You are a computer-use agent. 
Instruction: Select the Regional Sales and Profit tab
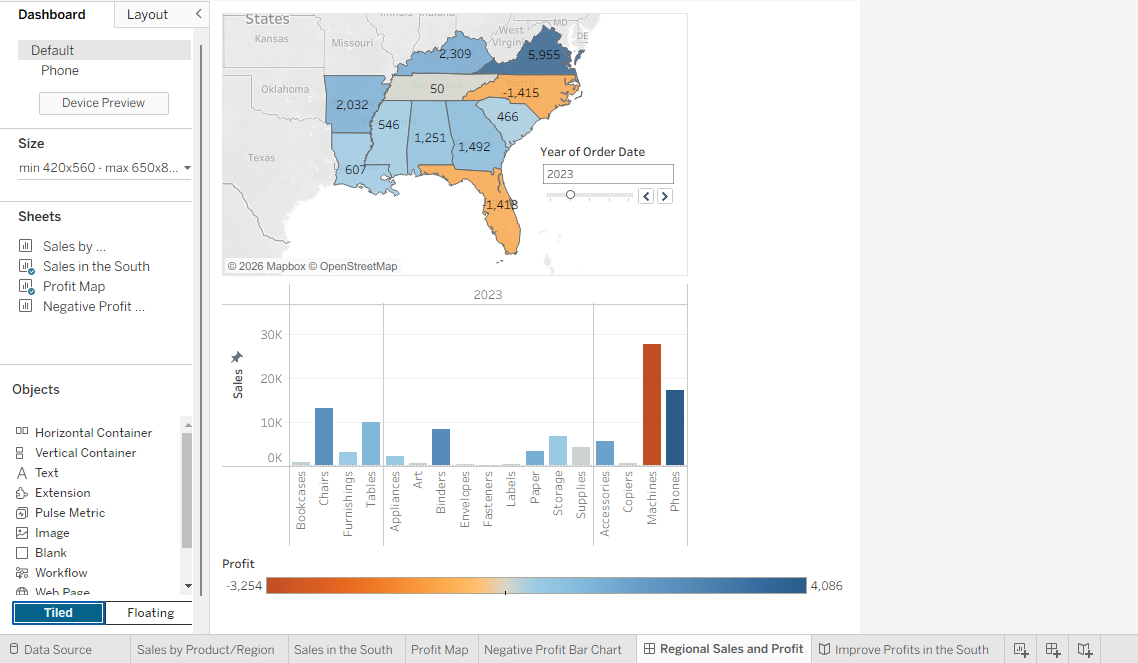(724, 648)
